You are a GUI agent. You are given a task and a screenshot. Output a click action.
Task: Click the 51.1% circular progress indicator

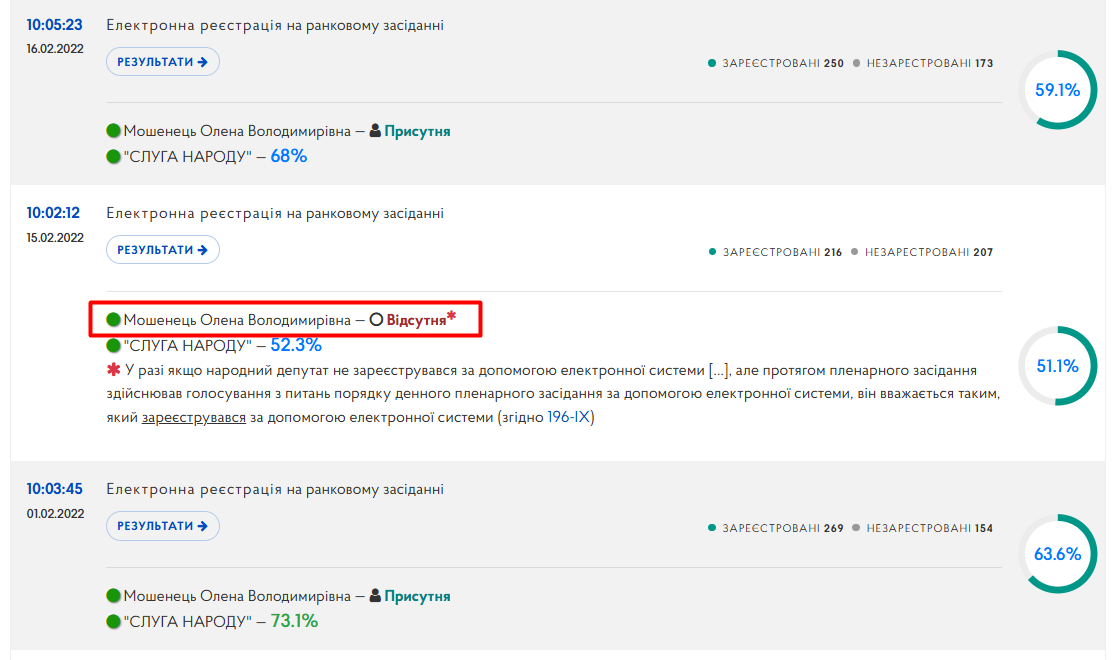coord(1057,366)
